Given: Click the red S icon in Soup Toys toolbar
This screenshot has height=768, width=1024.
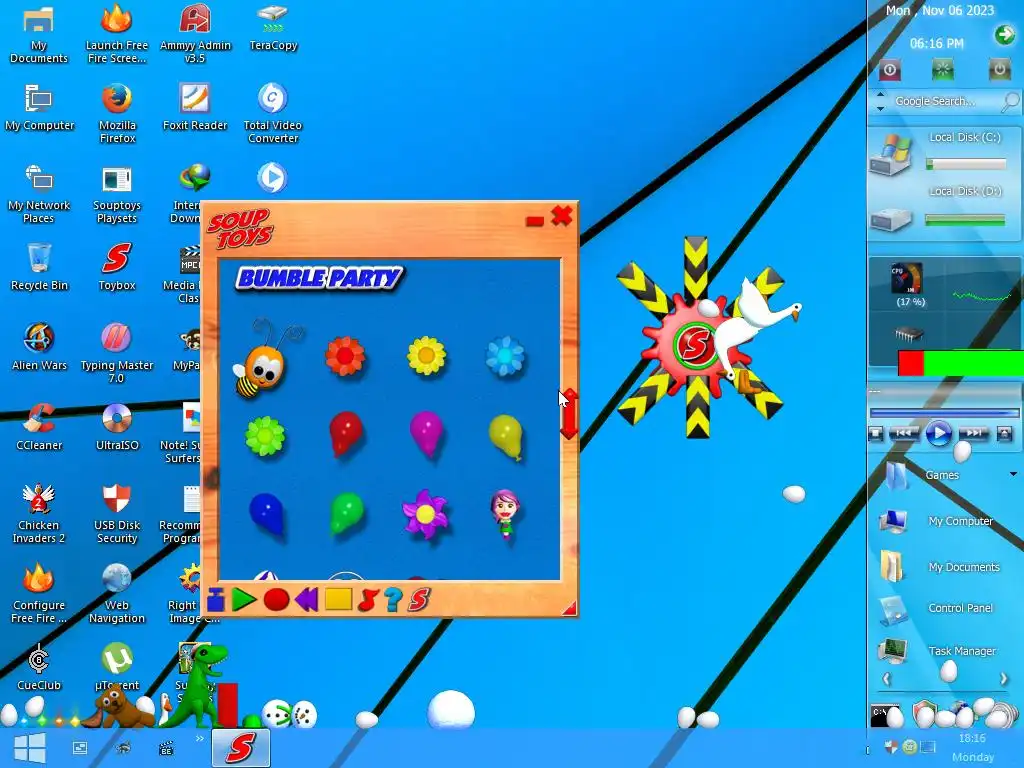Looking at the screenshot, I should 419,600.
